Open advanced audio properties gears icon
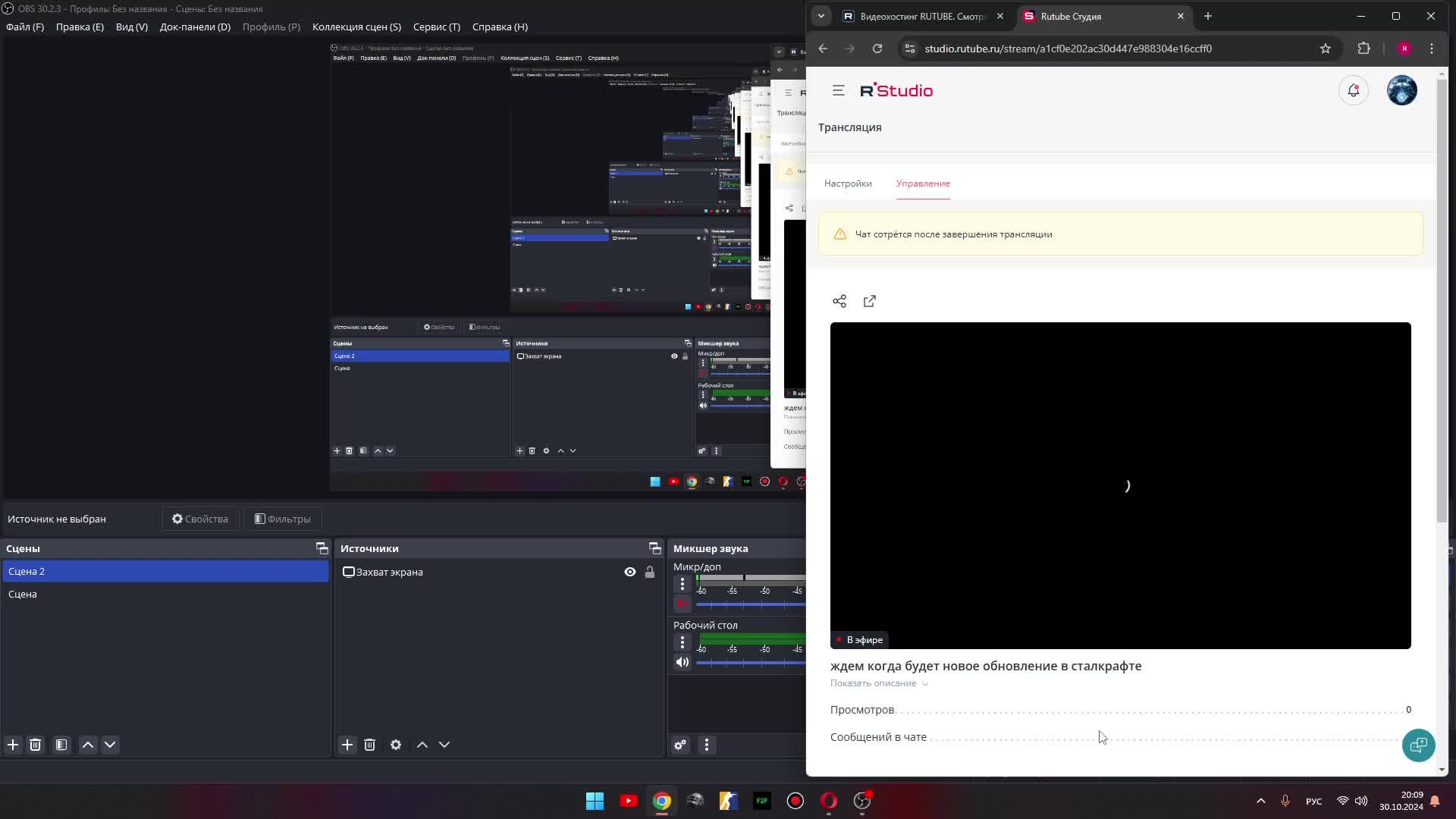1456x819 pixels. pos(680,745)
